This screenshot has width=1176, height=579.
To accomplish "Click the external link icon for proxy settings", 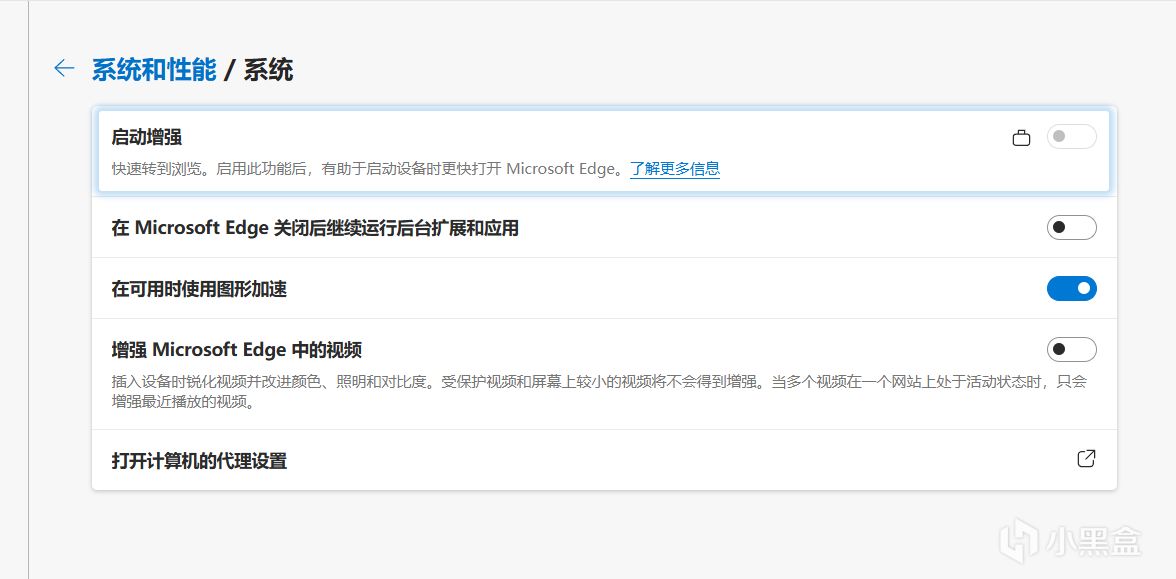I will pos(1086,459).
